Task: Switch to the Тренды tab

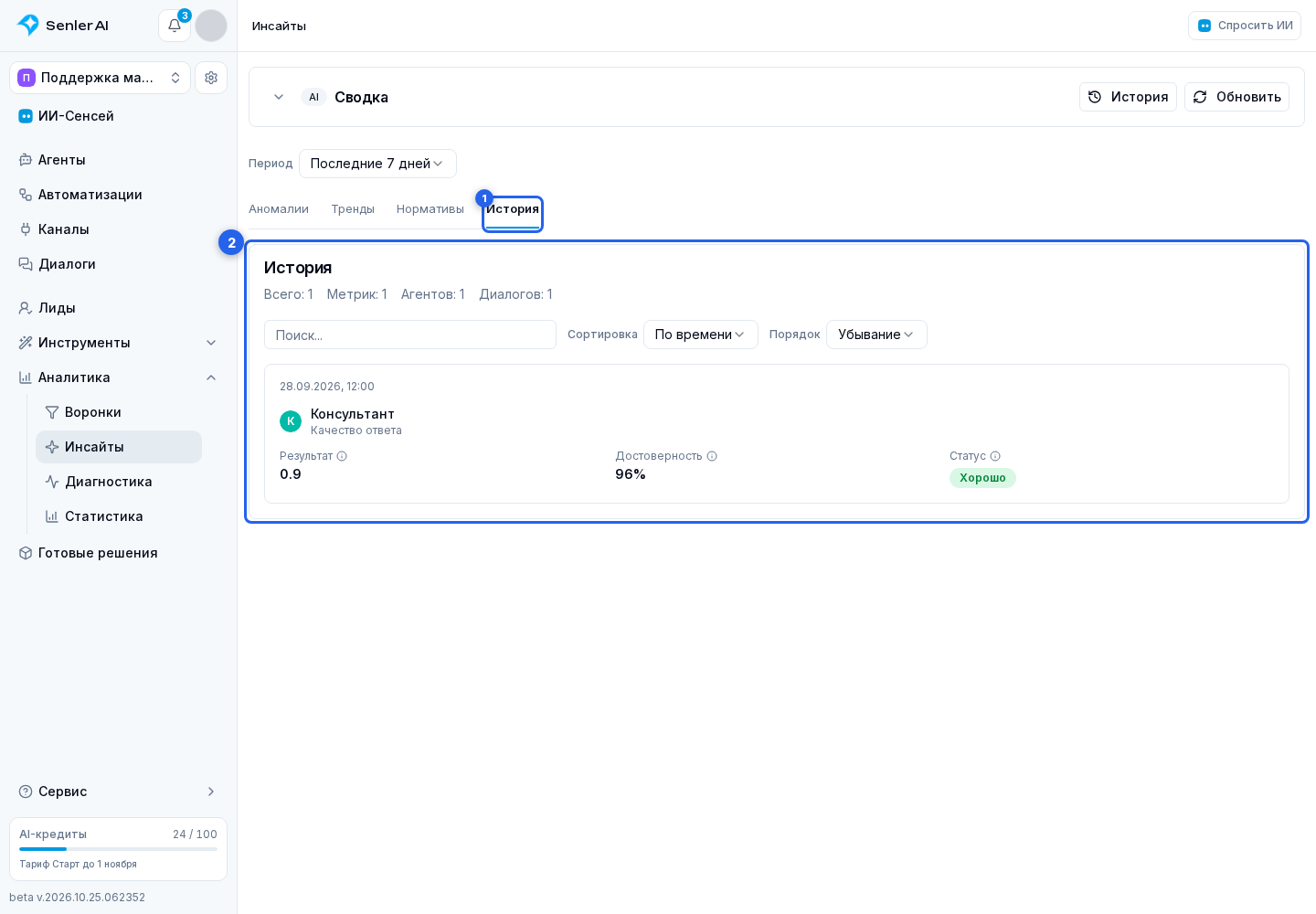Action: pyautogui.click(x=353, y=209)
